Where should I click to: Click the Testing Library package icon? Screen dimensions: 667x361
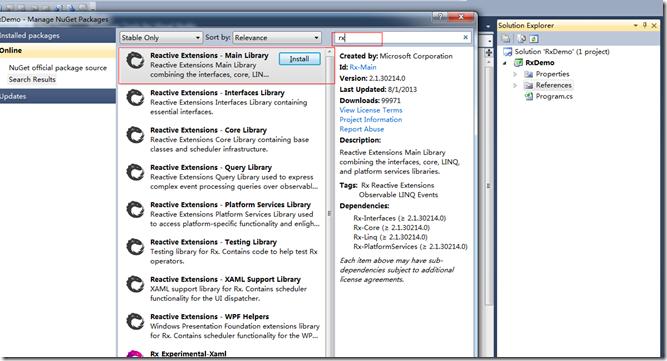tap(135, 247)
